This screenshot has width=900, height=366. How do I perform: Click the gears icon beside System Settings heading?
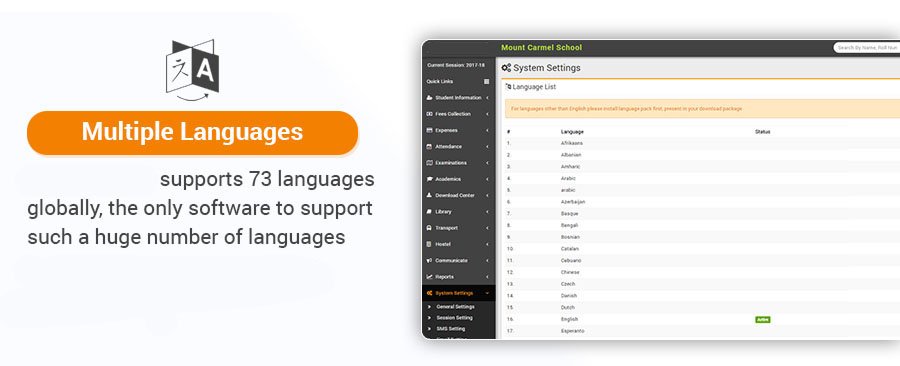click(x=506, y=68)
